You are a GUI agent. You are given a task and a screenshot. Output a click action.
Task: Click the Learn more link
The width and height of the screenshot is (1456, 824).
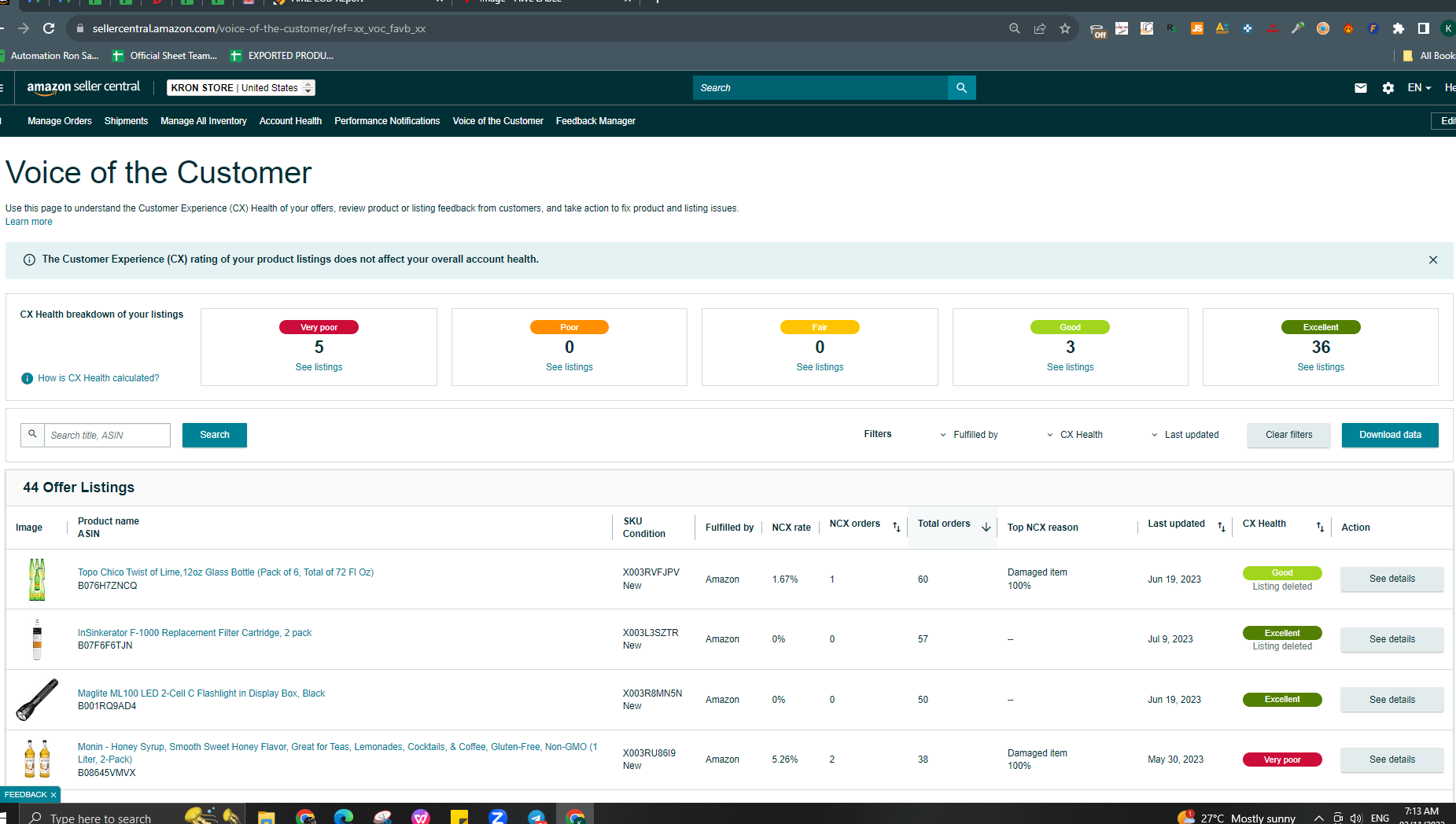point(29,222)
